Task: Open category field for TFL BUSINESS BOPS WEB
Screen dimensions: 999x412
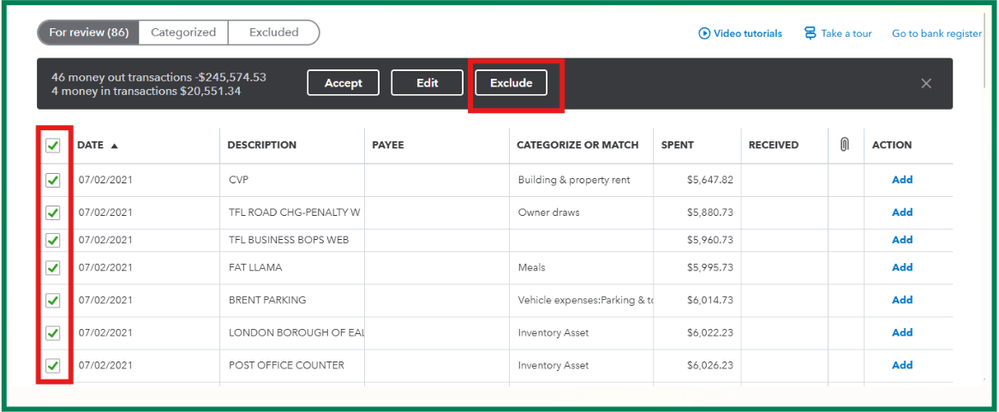Action: 581,240
